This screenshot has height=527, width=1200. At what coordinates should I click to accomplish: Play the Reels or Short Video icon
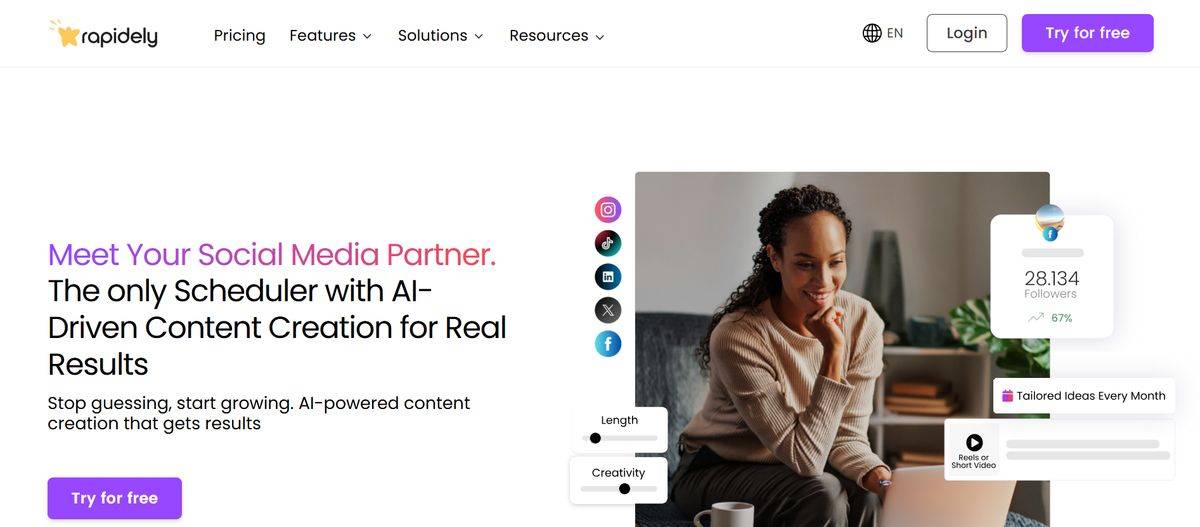pos(974,442)
